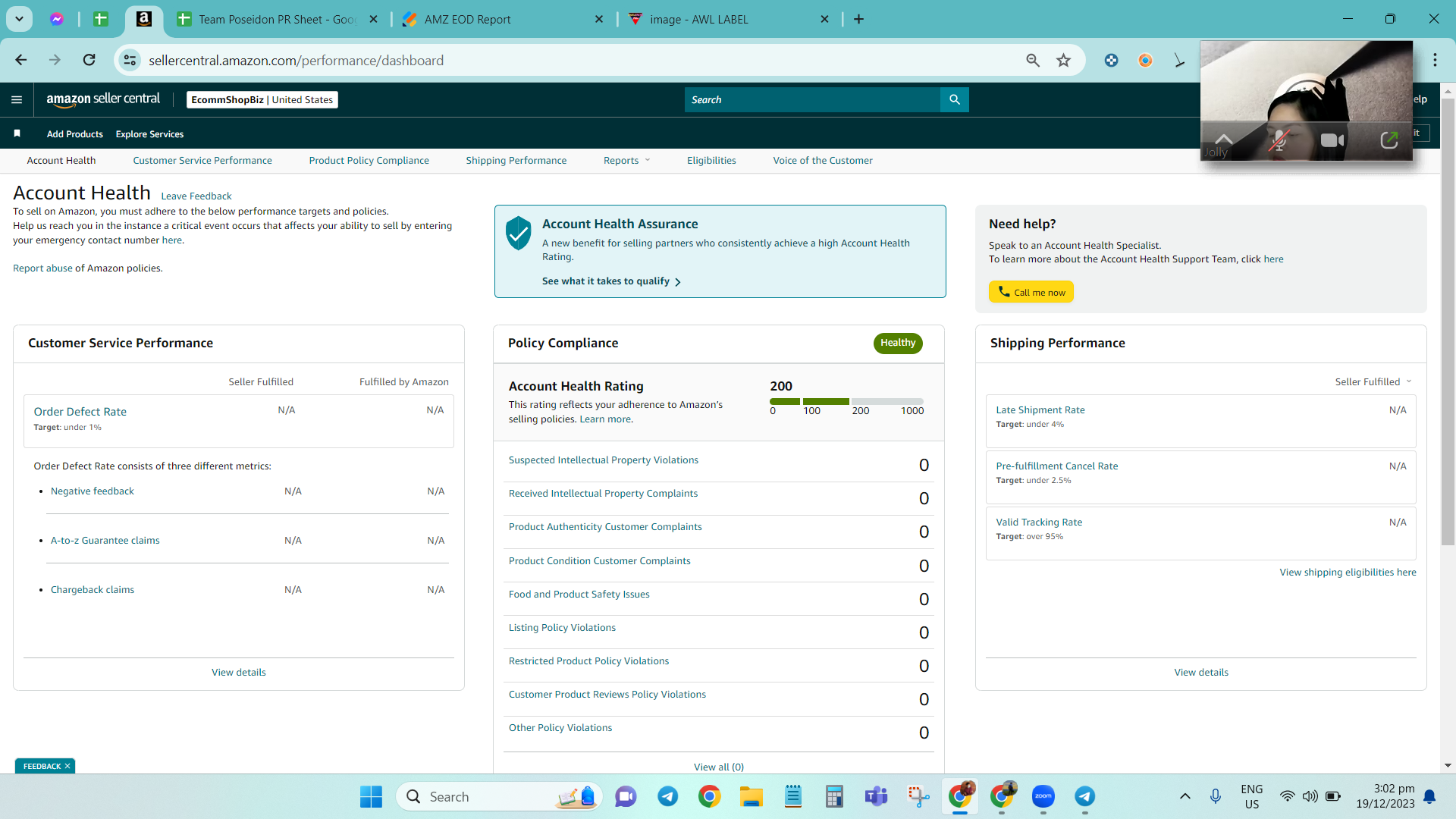The height and width of the screenshot is (819, 1456).
Task: Click the EcommShopBiz United States account selector
Action: (262, 99)
